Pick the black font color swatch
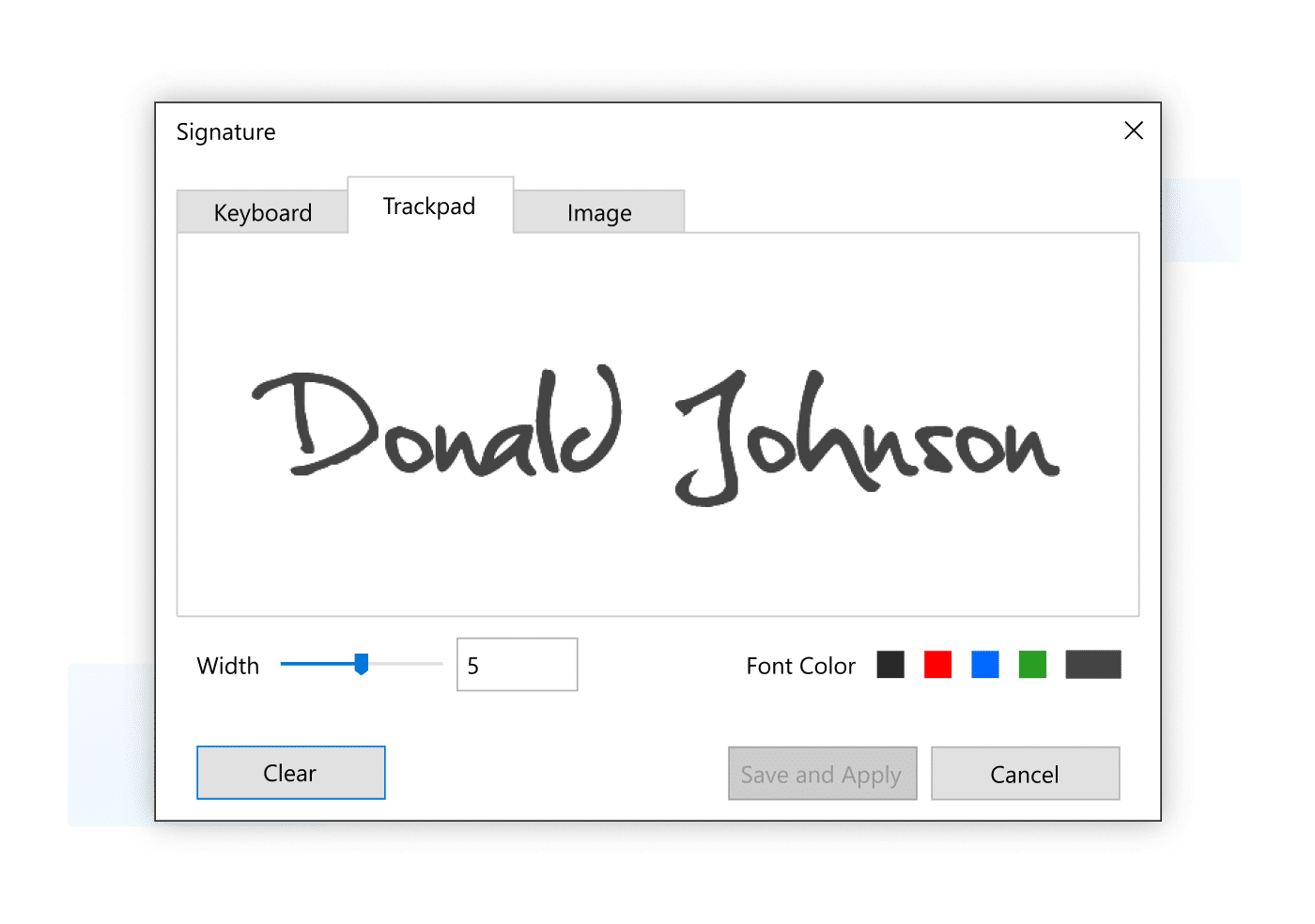Viewport: 1315px width, 924px height. click(x=890, y=665)
